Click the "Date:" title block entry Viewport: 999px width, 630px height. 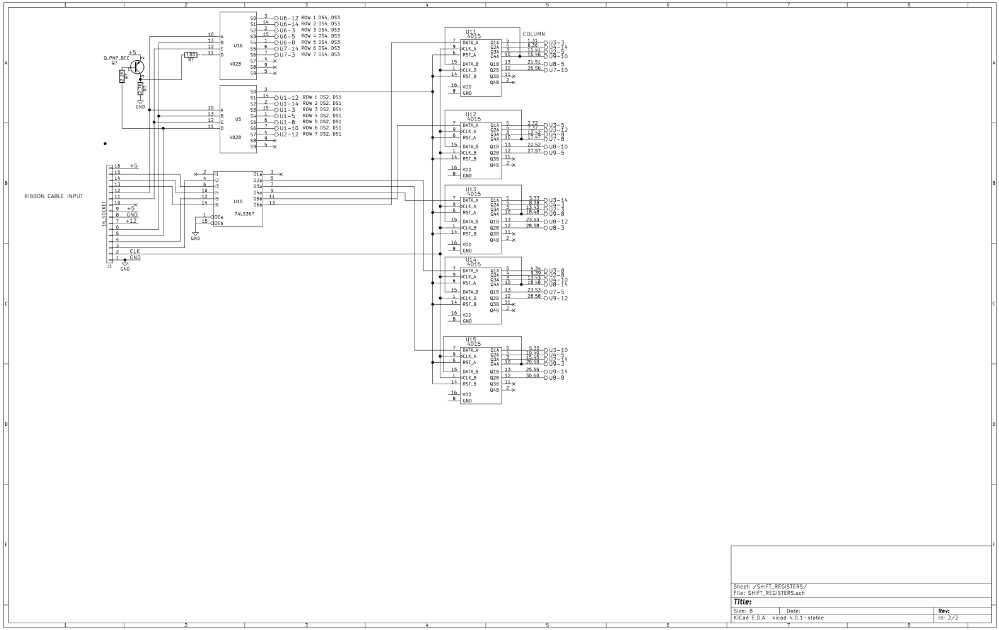[x=794, y=611]
